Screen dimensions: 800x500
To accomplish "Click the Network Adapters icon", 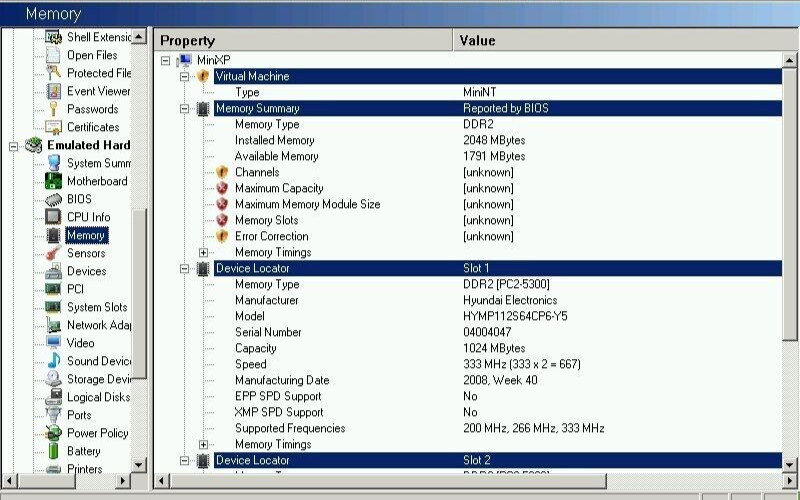I will [53, 325].
